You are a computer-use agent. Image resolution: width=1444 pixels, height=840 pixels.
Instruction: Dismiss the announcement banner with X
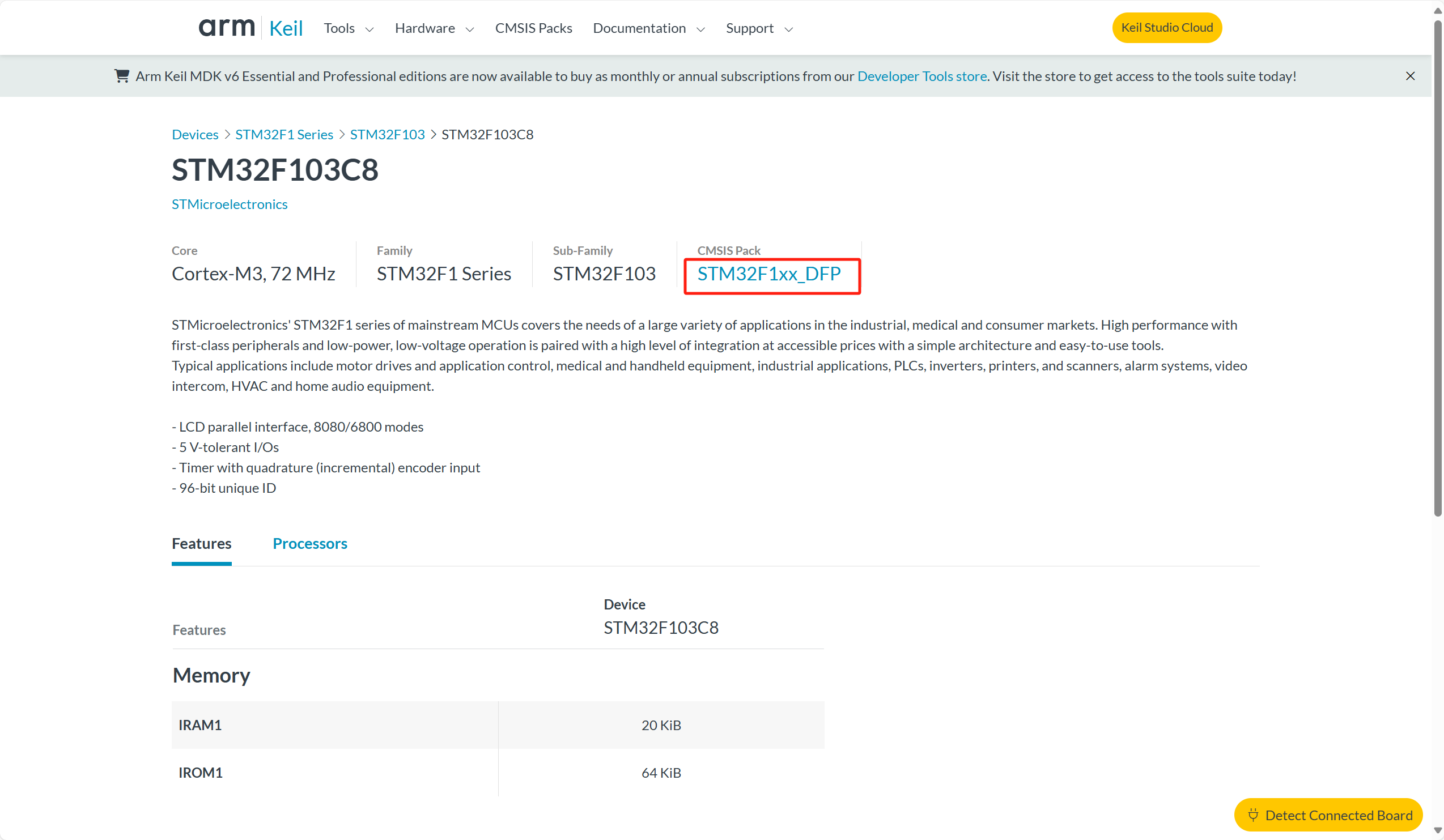(x=1410, y=76)
